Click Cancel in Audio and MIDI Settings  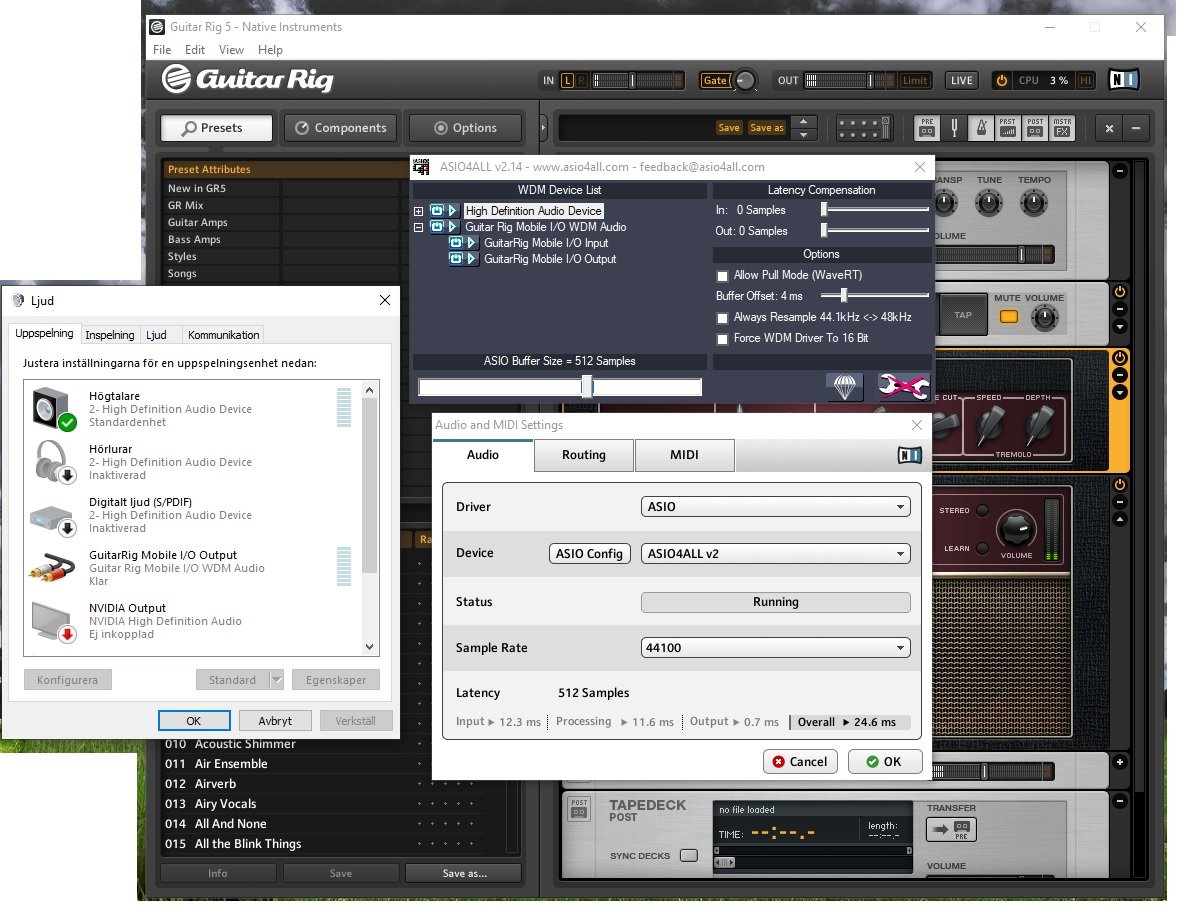800,762
